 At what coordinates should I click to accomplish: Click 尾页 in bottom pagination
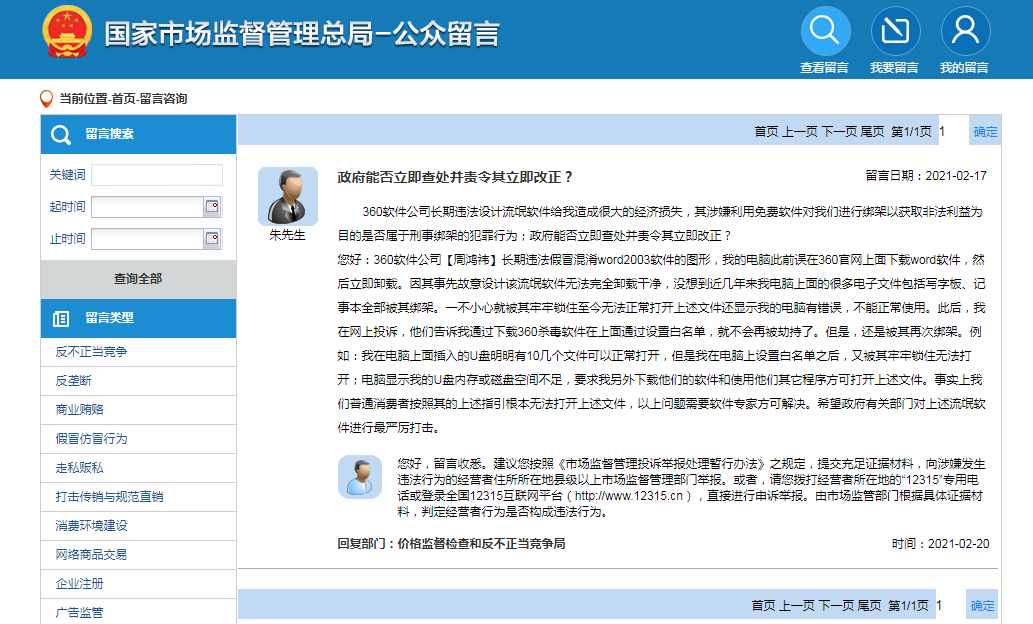pyautogui.click(x=870, y=606)
